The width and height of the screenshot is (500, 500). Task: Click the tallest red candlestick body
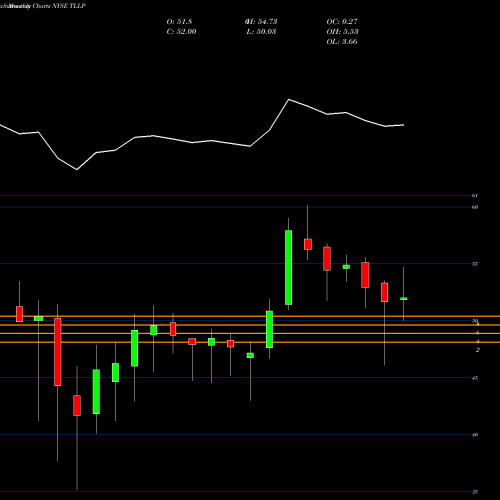point(58,352)
